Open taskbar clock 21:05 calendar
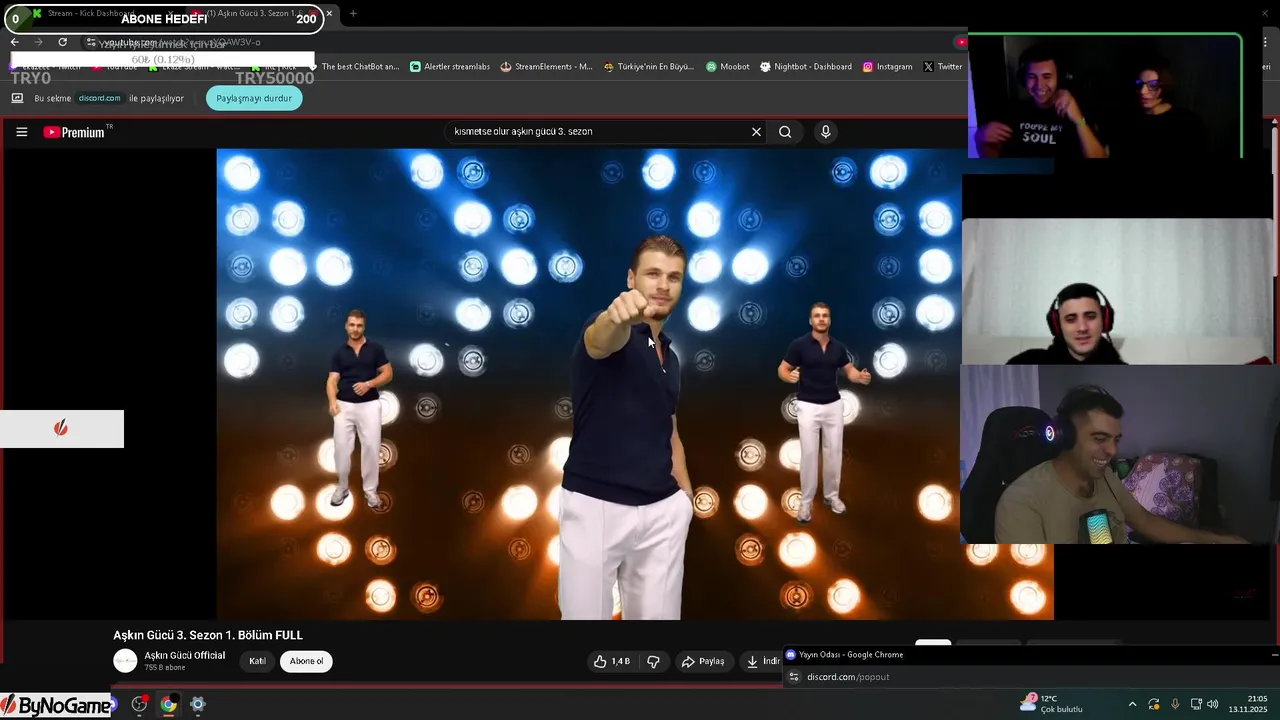Screen dimensions: 1280x720 (x=1248, y=704)
